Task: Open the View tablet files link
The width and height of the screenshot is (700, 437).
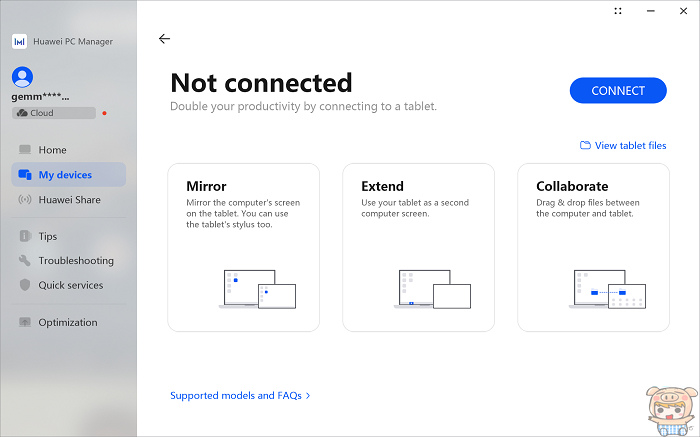Action: click(630, 146)
